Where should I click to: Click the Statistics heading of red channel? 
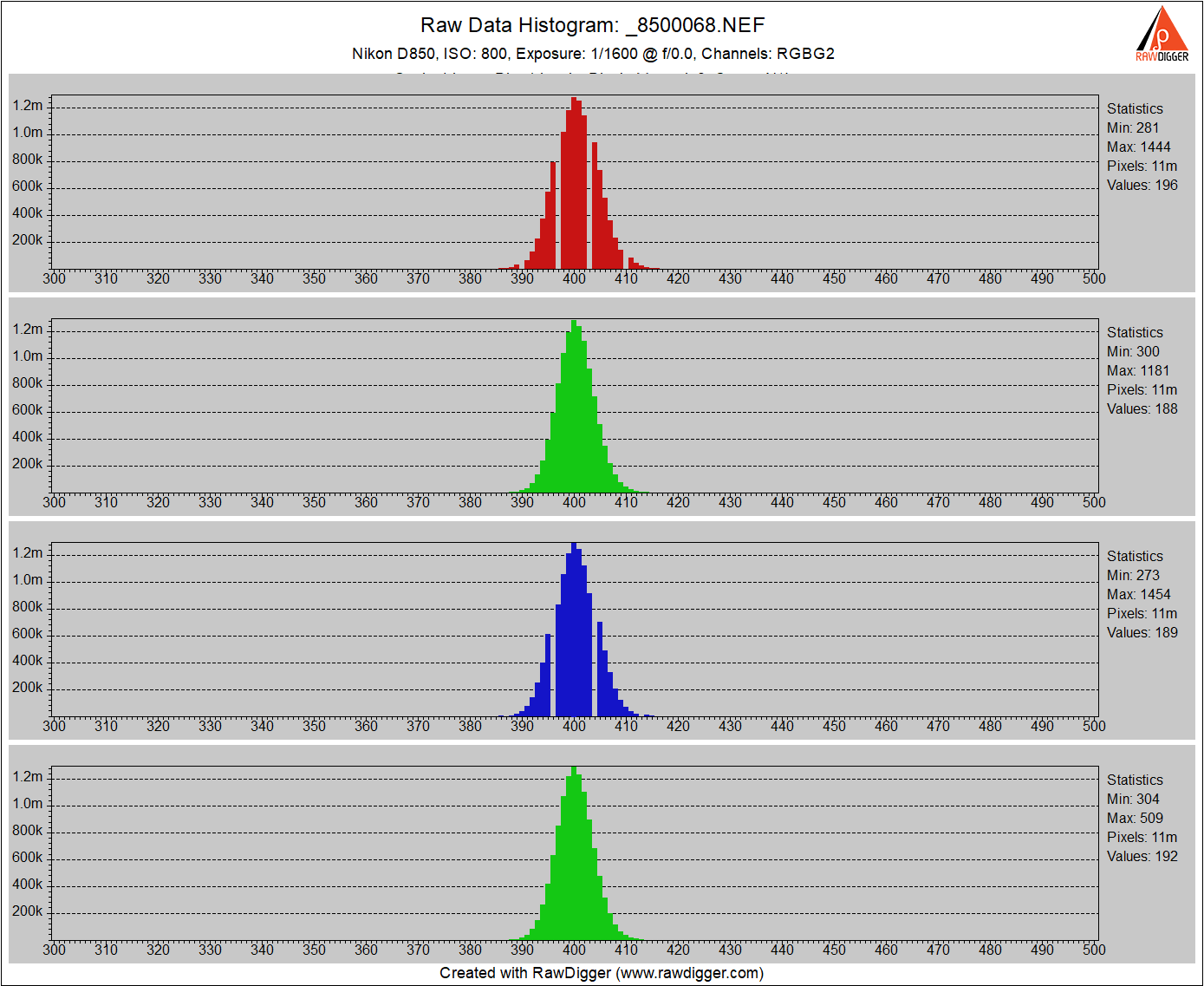tap(1135, 108)
